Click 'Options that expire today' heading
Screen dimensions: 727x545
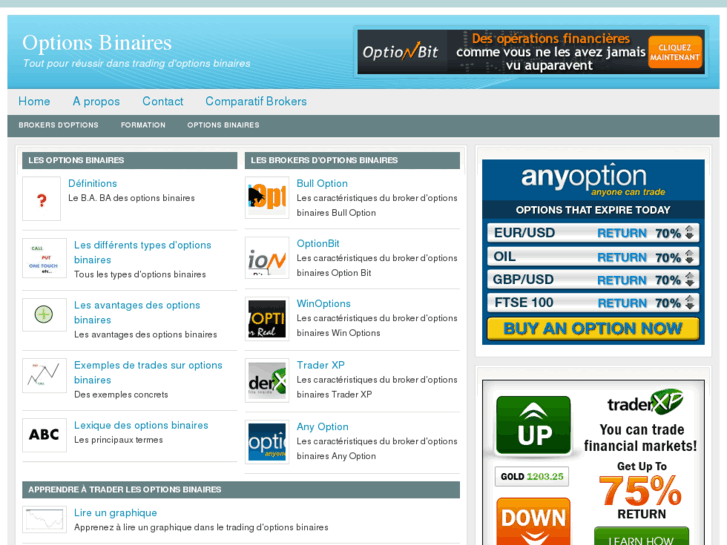pos(593,210)
